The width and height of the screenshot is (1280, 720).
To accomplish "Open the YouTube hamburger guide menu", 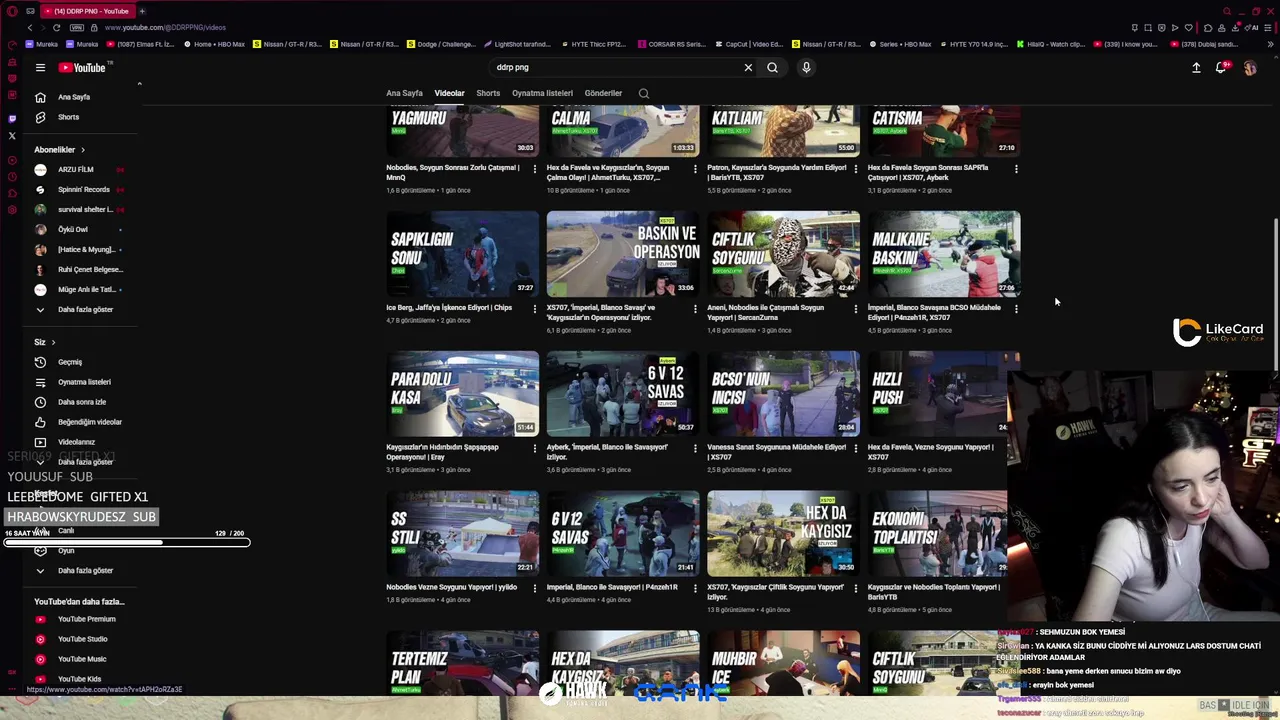I will [40, 67].
